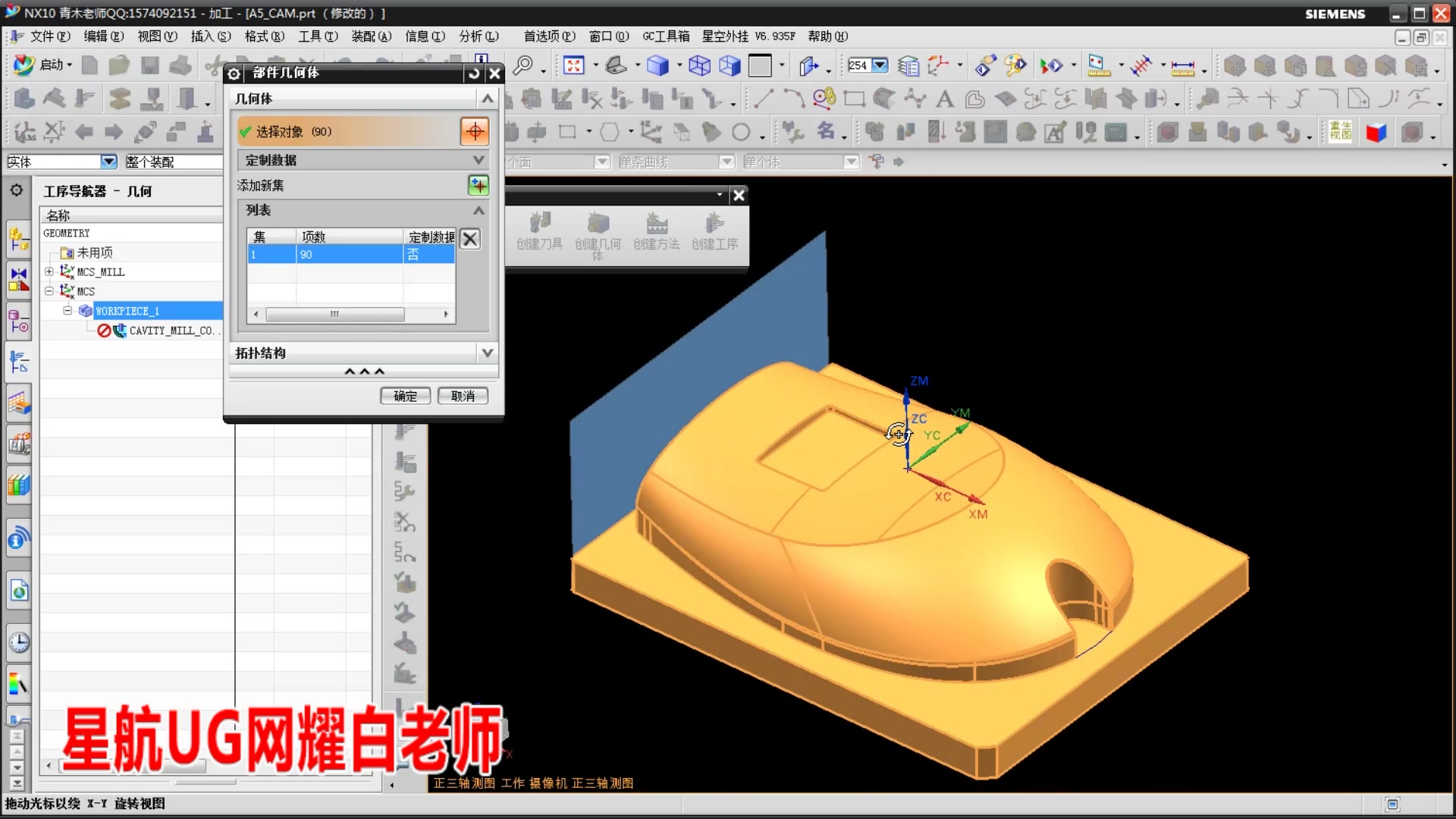Open the Preferences menu

click(549, 36)
